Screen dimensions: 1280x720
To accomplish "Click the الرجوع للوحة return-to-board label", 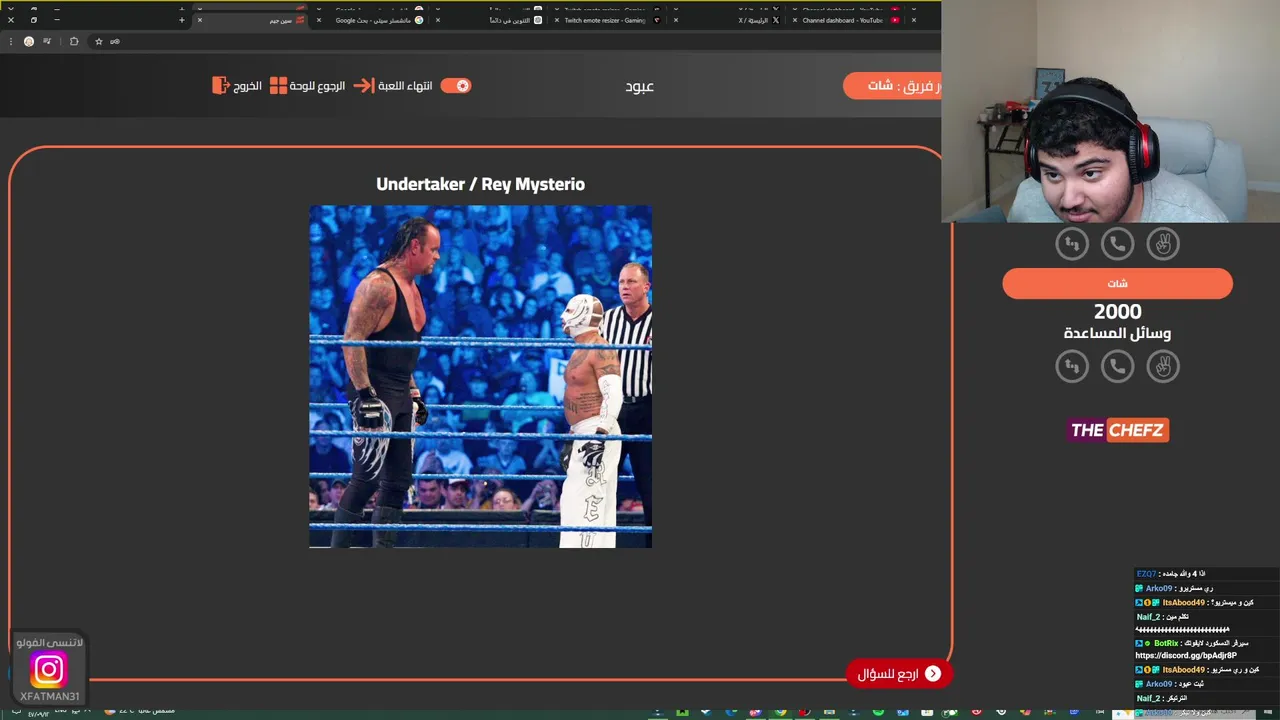I will pos(317,86).
